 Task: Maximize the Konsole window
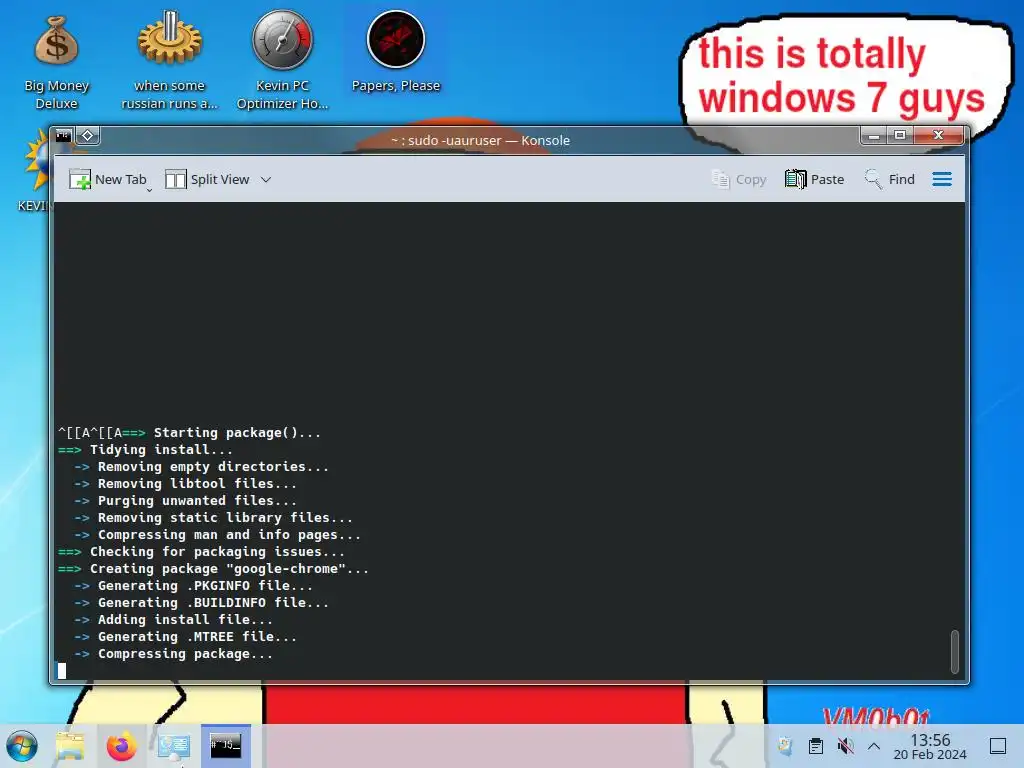point(900,135)
